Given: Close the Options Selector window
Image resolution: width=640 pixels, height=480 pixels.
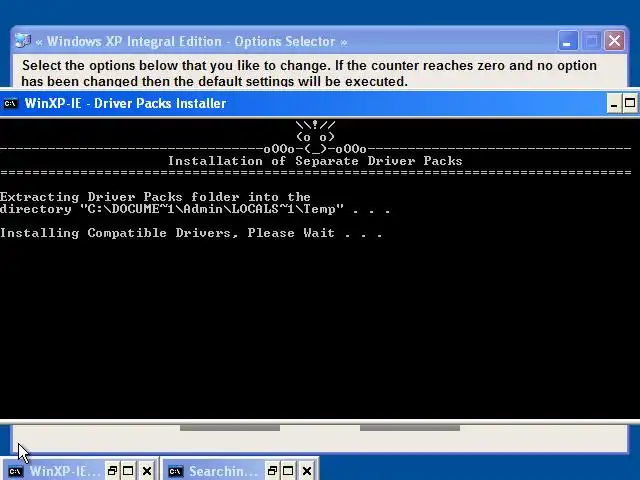Looking at the screenshot, I should tap(615, 41).
